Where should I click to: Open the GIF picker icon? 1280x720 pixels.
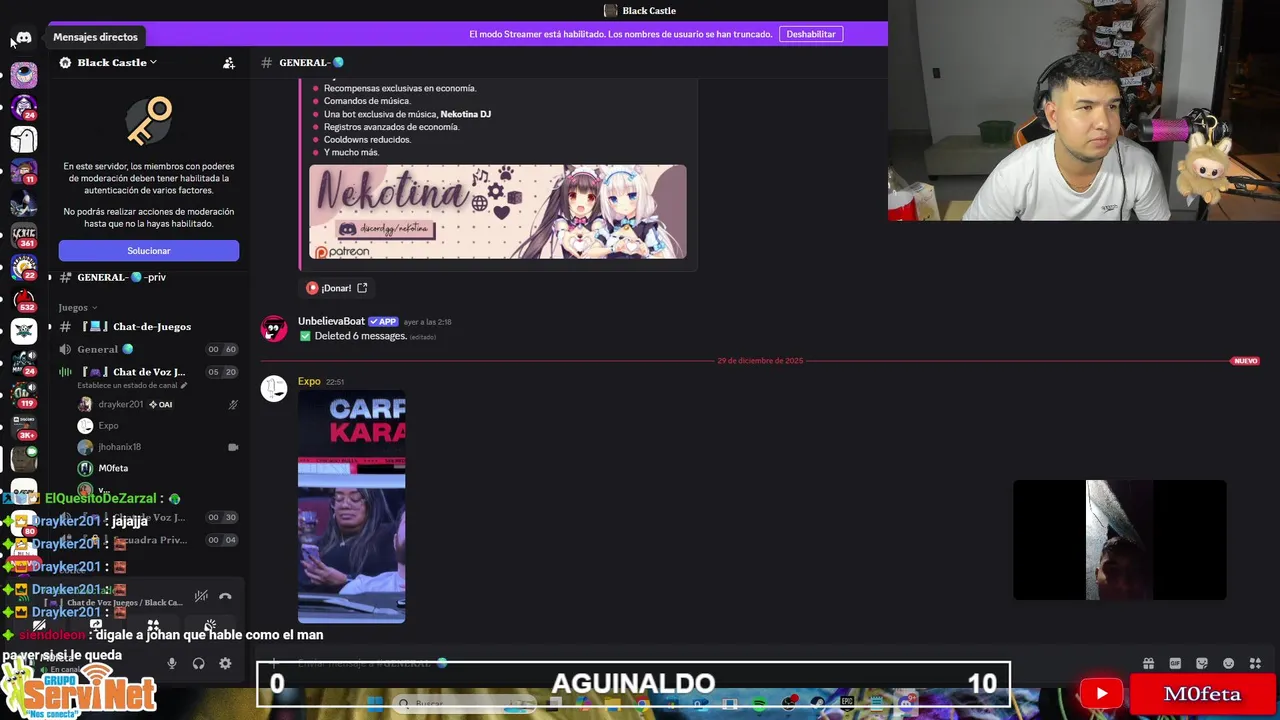(x=1175, y=663)
